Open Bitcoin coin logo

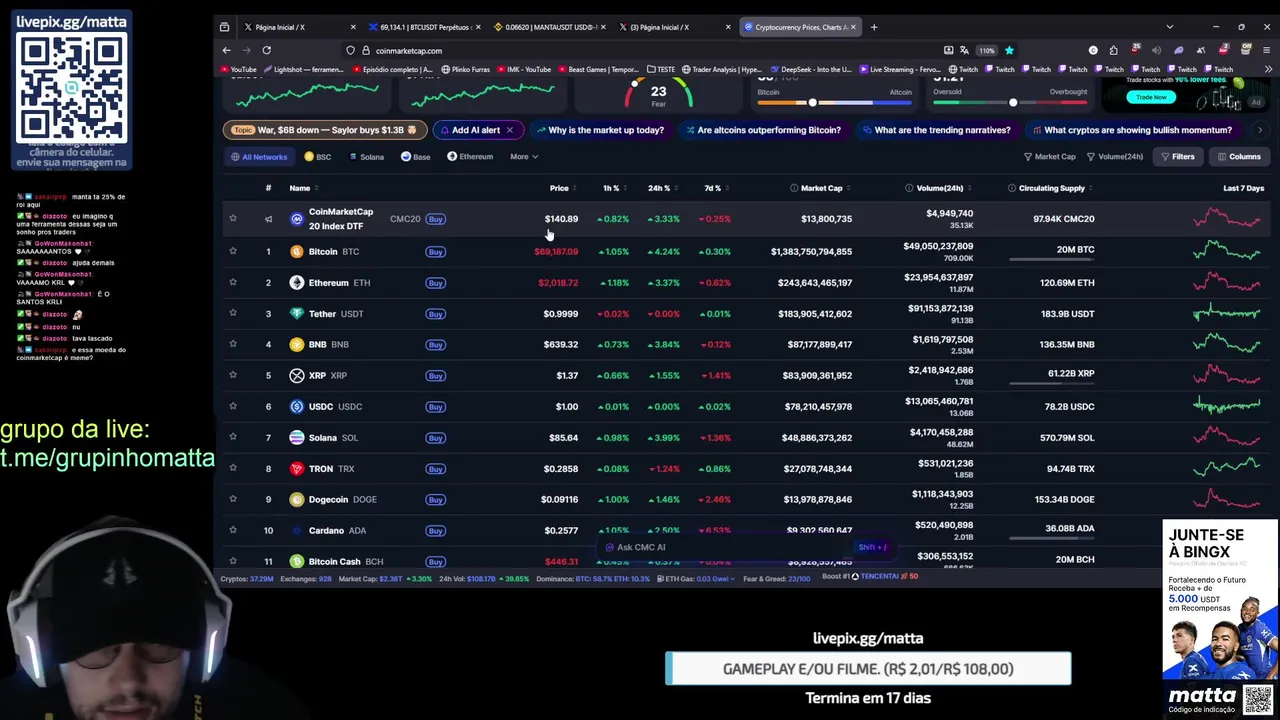[296, 251]
